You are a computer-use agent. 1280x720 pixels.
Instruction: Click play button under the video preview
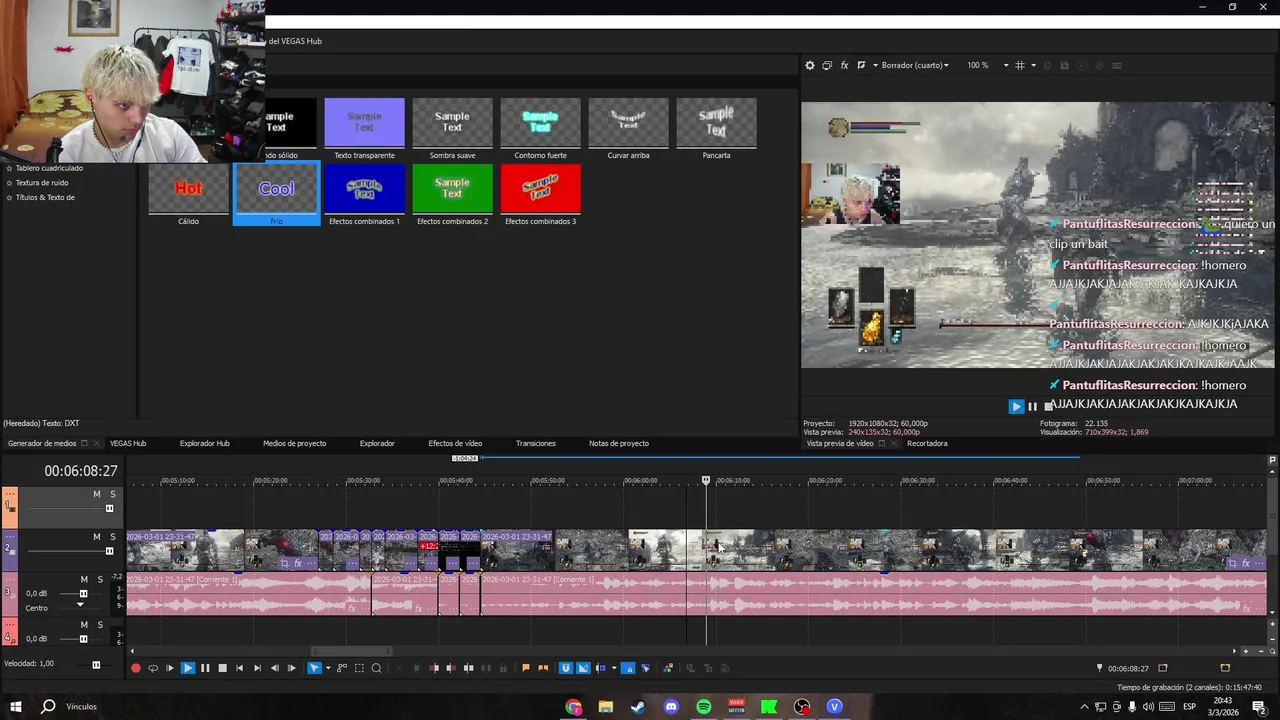click(1016, 406)
